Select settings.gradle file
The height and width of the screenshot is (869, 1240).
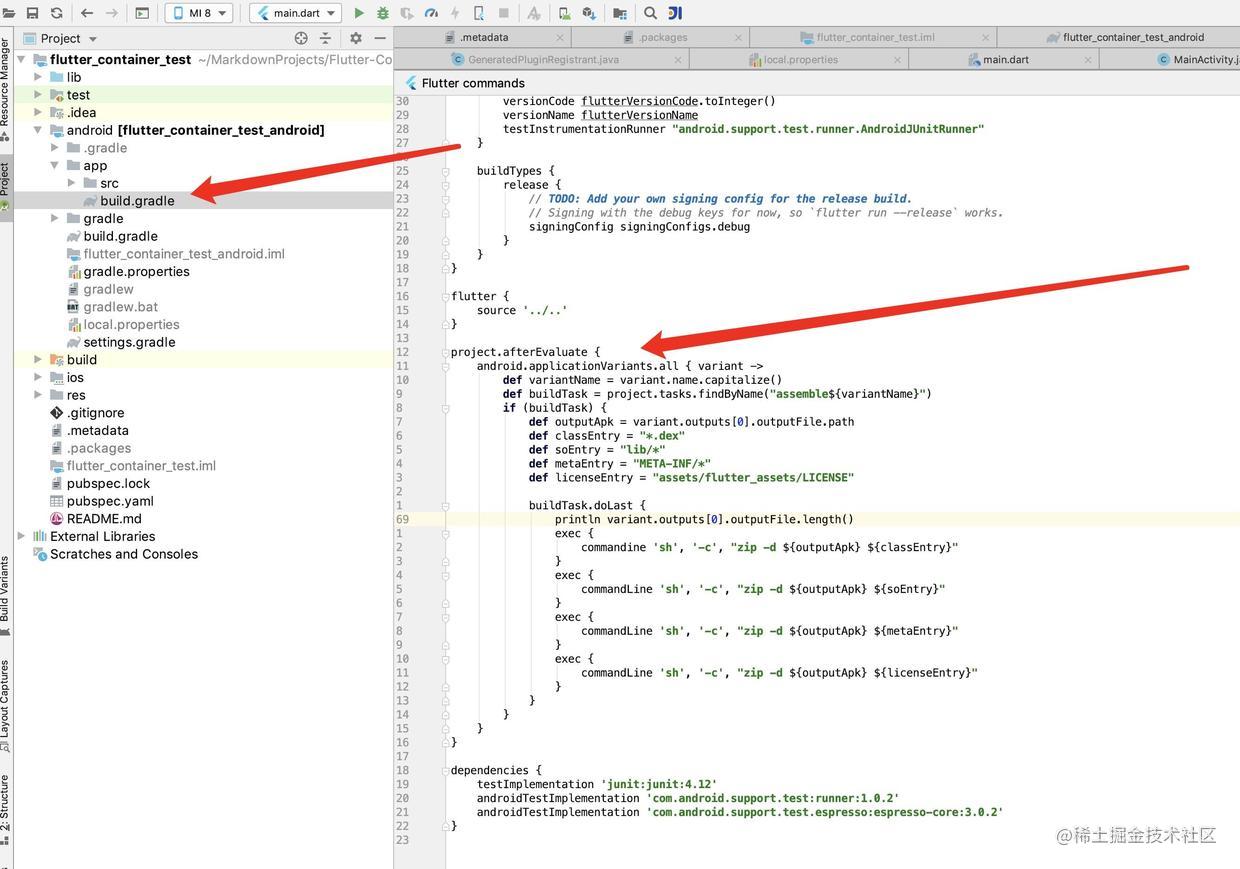coord(129,342)
